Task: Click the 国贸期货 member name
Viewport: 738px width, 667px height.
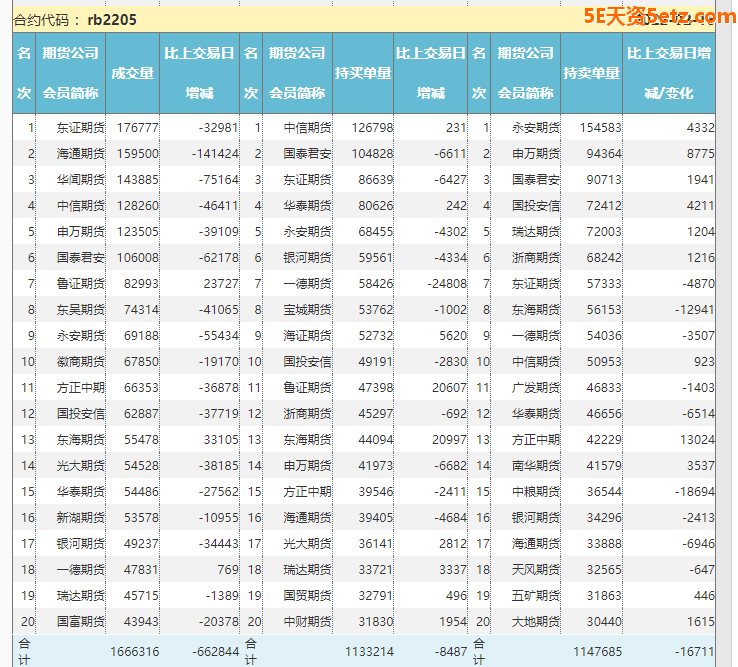Action: (x=308, y=595)
